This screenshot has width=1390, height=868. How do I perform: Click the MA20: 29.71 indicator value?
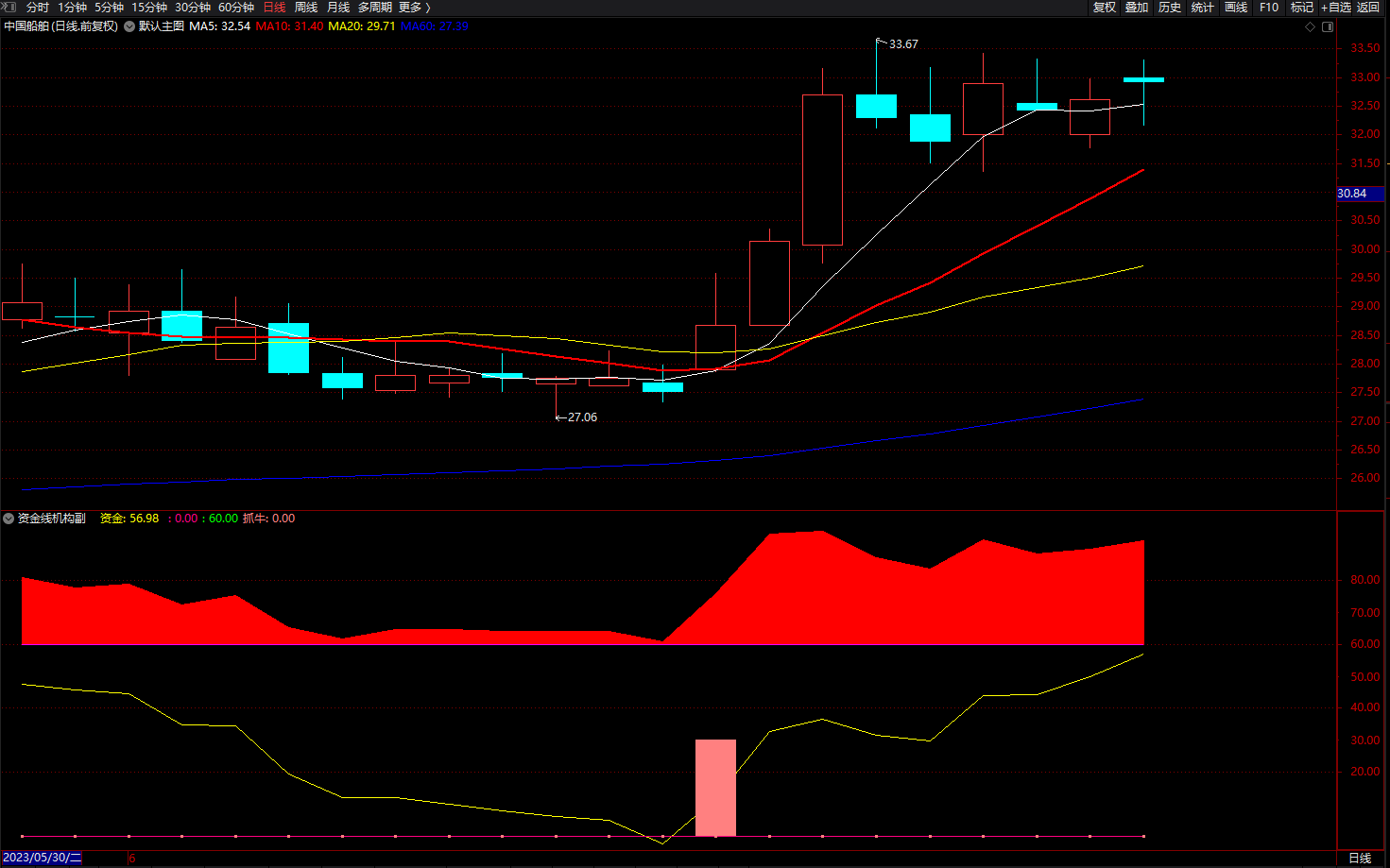[x=362, y=26]
